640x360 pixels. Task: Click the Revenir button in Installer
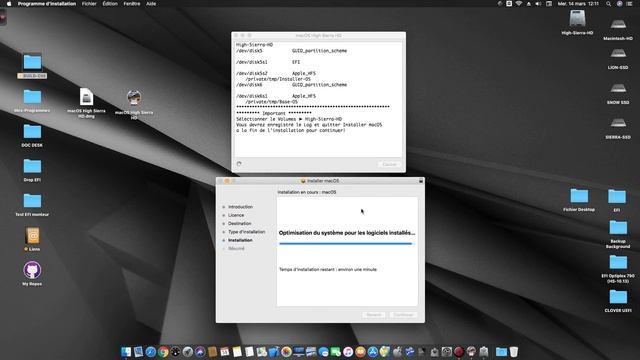click(373, 315)
